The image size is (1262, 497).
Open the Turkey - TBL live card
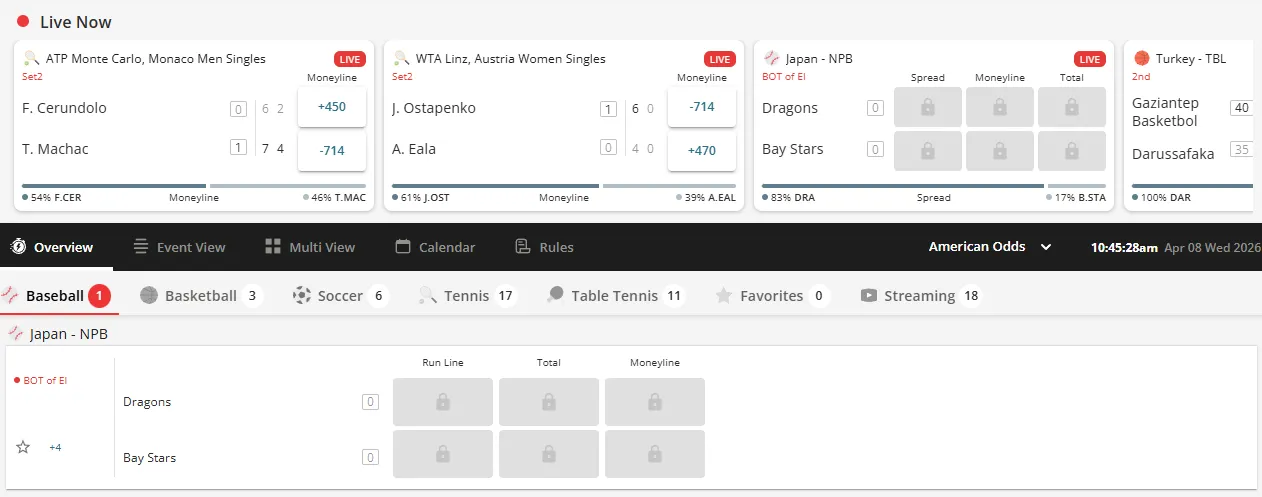tap(1190, 125)
